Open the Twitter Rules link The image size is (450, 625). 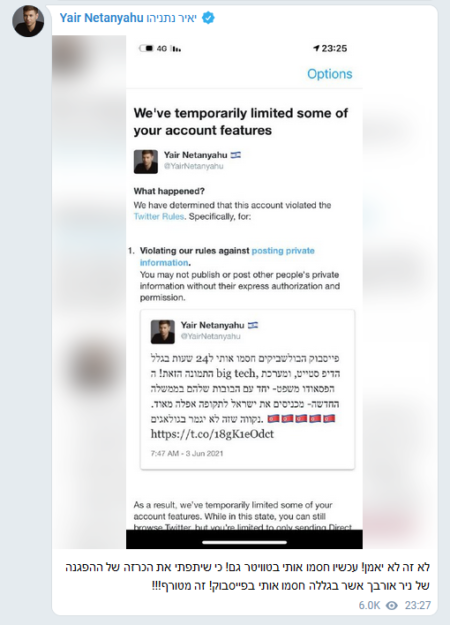[x=159, y=216]
